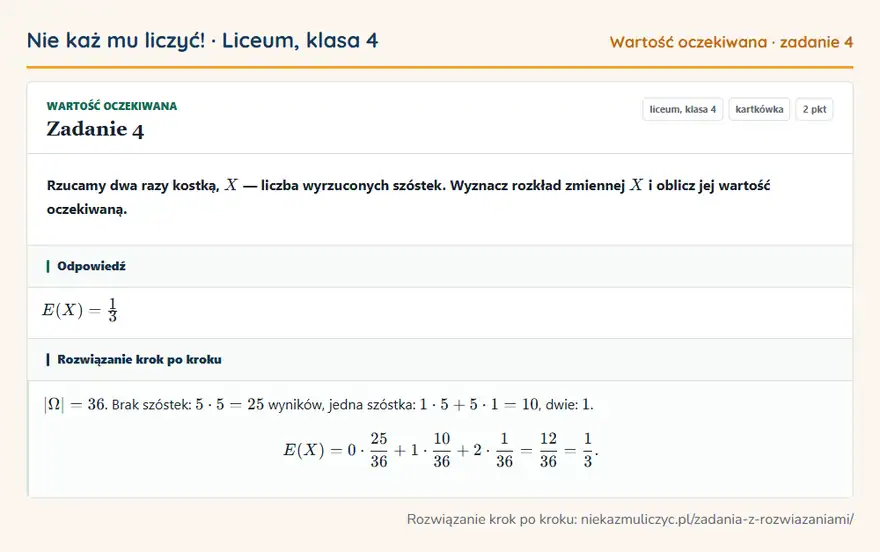Click the 'Nie każ mu liczyć! · Liceum, klasa 4' header title
880x552 pixels.
pos(203,41)
